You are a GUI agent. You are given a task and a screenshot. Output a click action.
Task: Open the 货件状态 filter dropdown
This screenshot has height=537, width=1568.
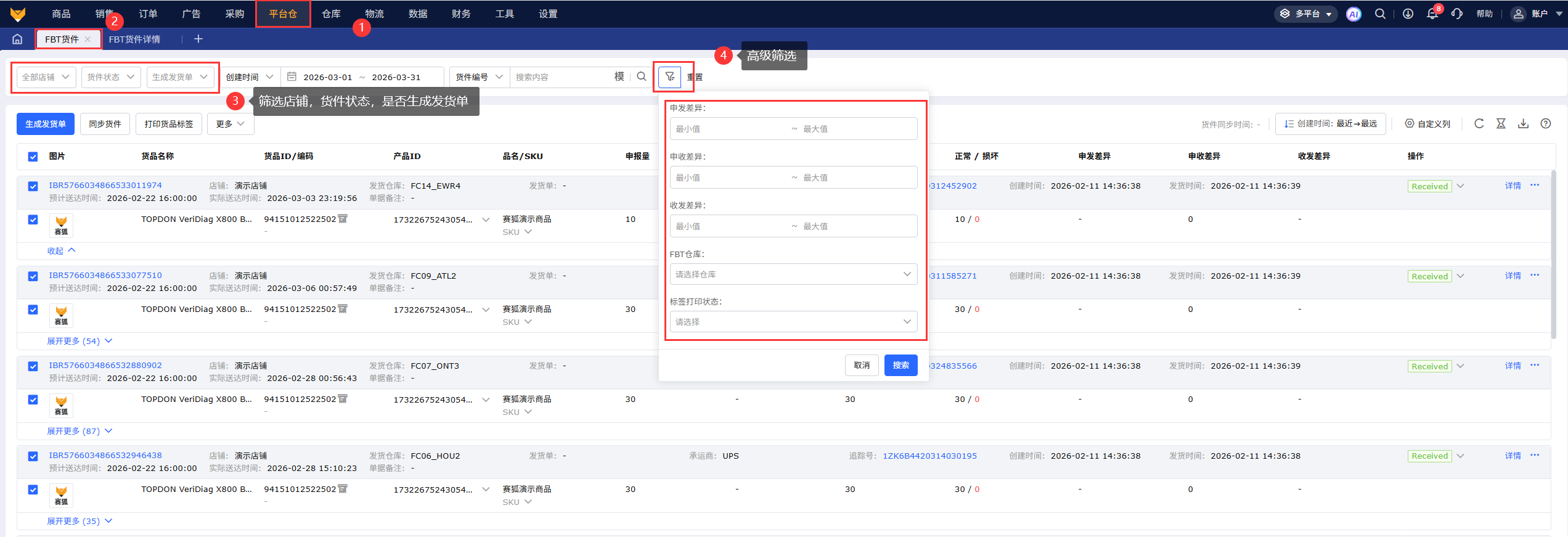[x=111, y=77]
